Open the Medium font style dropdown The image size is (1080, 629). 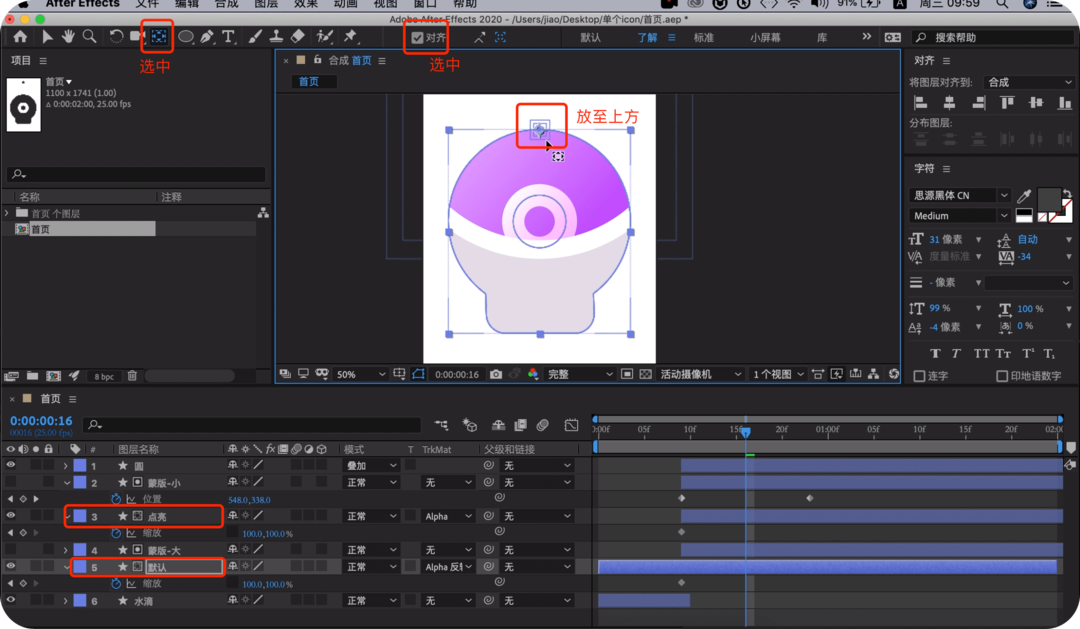click(x=959, y=216)
